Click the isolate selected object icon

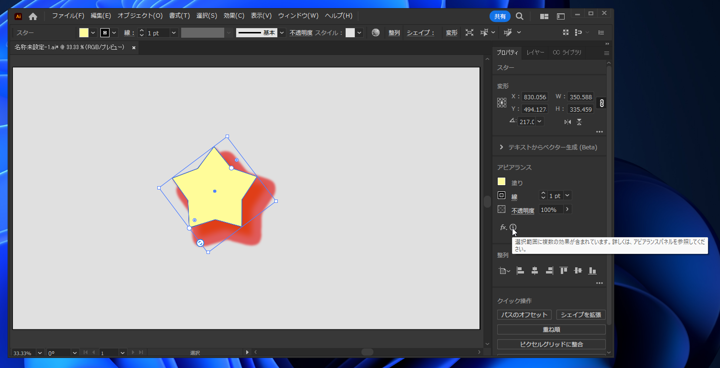(x=469, y=33)
